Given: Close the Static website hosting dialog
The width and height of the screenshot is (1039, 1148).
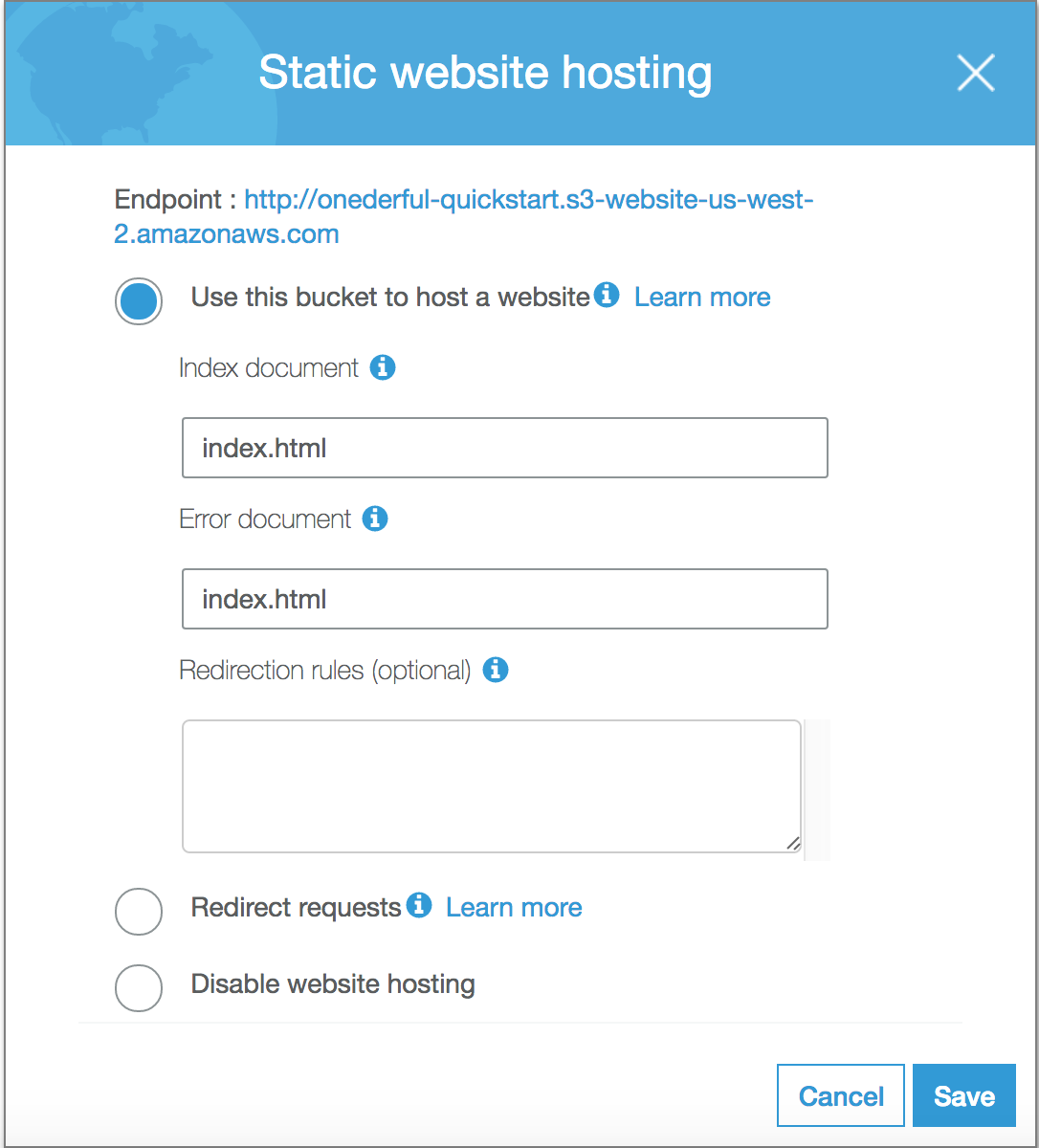Looking at the screenshot, I should point(976,73).
